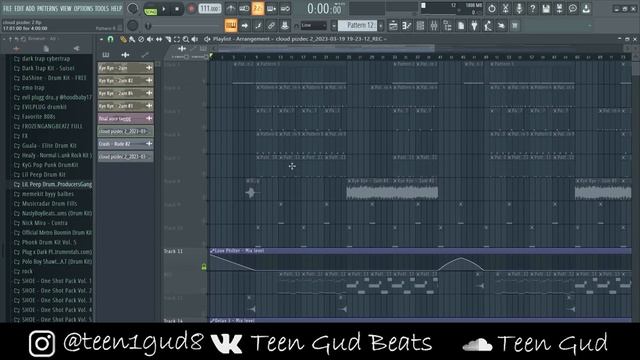Image resolution: width=640 pixels, height=360 pixels.
Task: Click the step editing arrow icon
Action: coord(244,26)
